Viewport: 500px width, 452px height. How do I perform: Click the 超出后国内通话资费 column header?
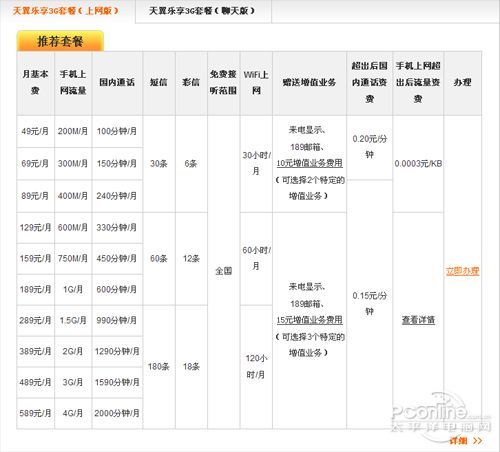(369, 82)
